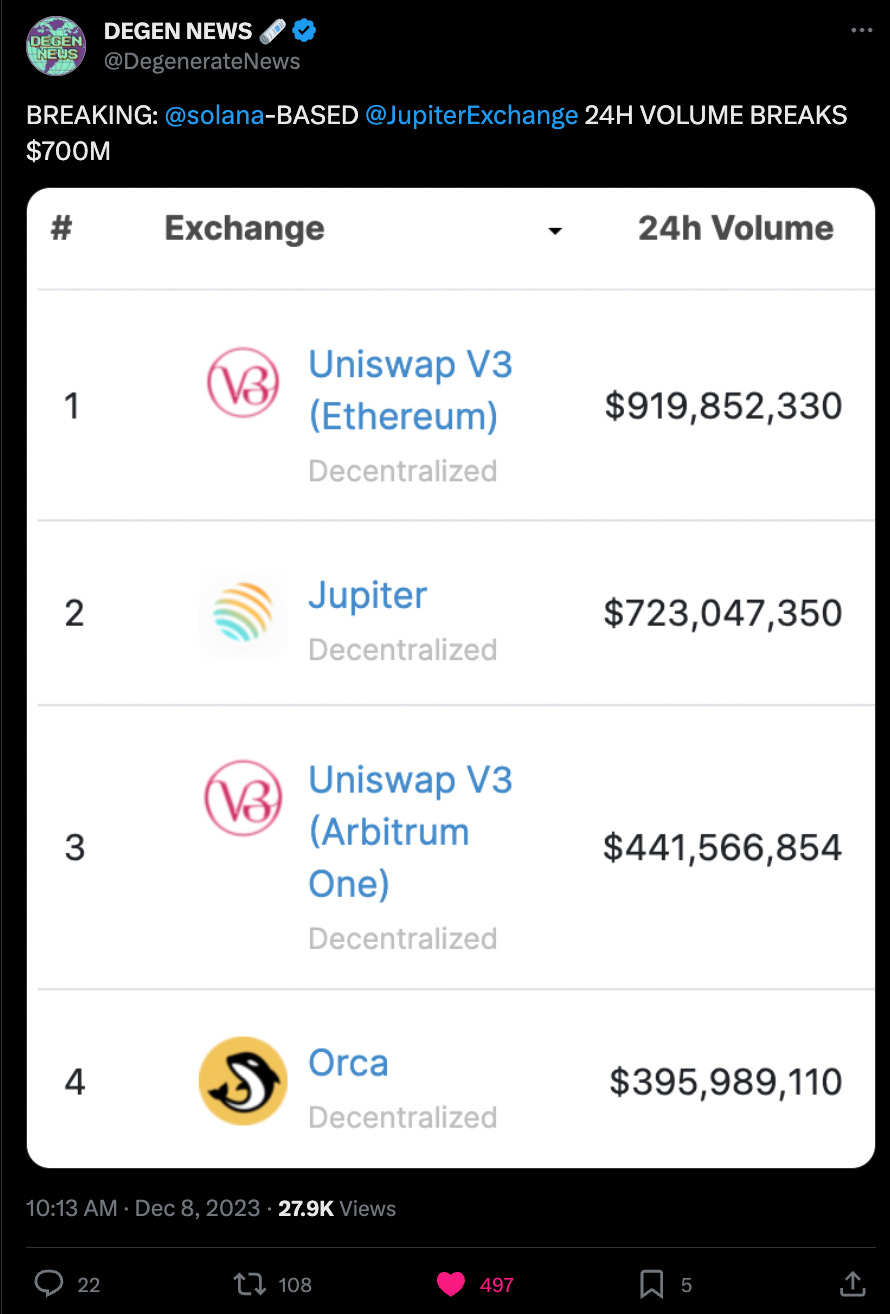Click the Jupiter rainbow logo
The width and height of the screenshot is (890, 1314).
[x=243, y=613]
